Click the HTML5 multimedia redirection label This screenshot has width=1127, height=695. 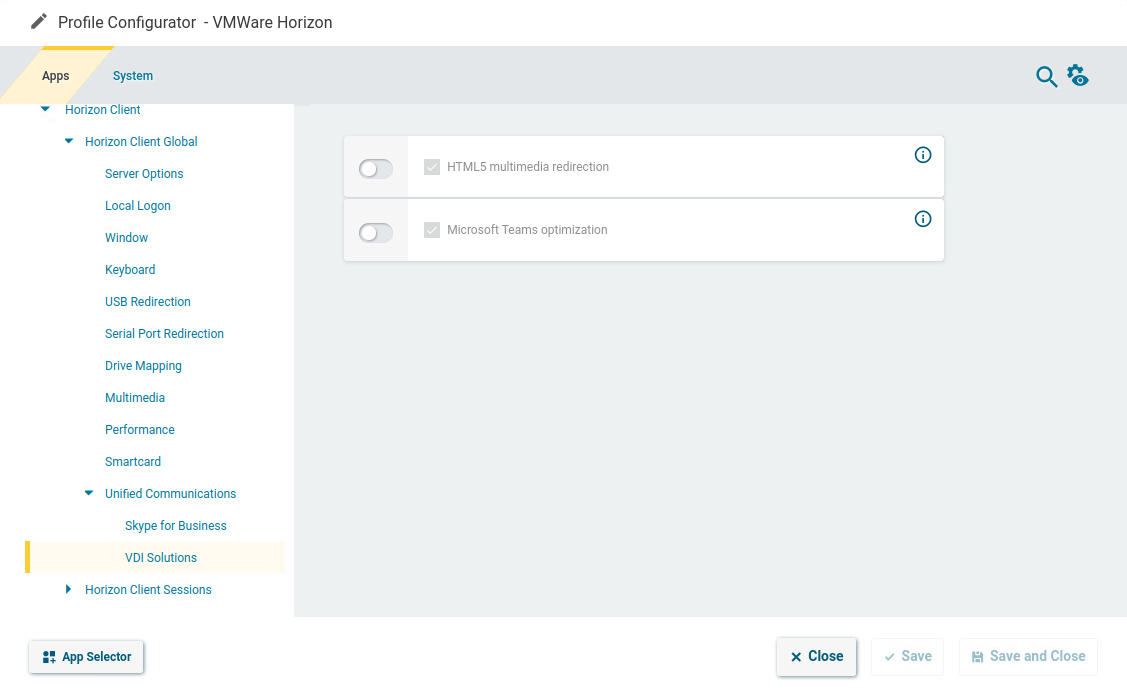coord(528,167)
